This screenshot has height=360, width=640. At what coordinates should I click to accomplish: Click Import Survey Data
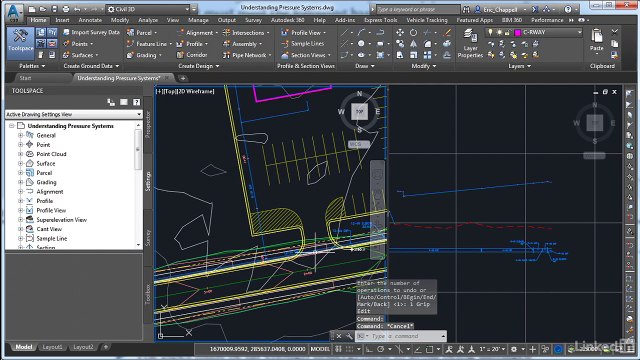tap(91, 32)
